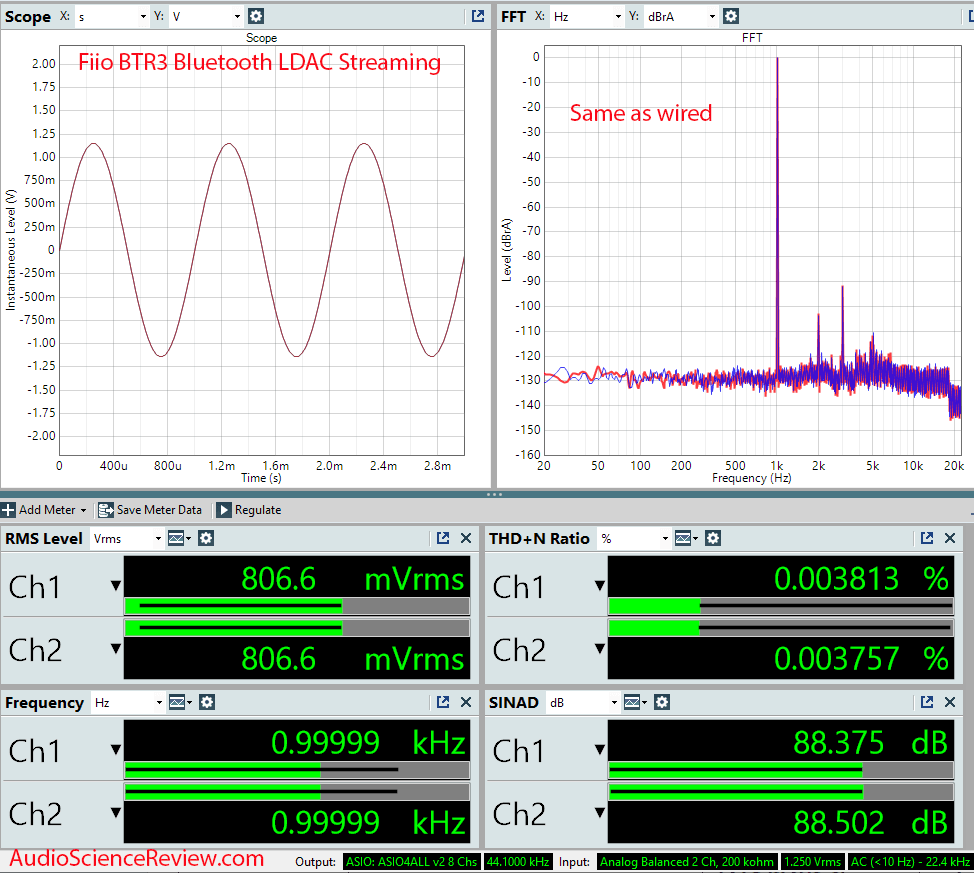Open Frequency meter settings gear

[207, 702]
